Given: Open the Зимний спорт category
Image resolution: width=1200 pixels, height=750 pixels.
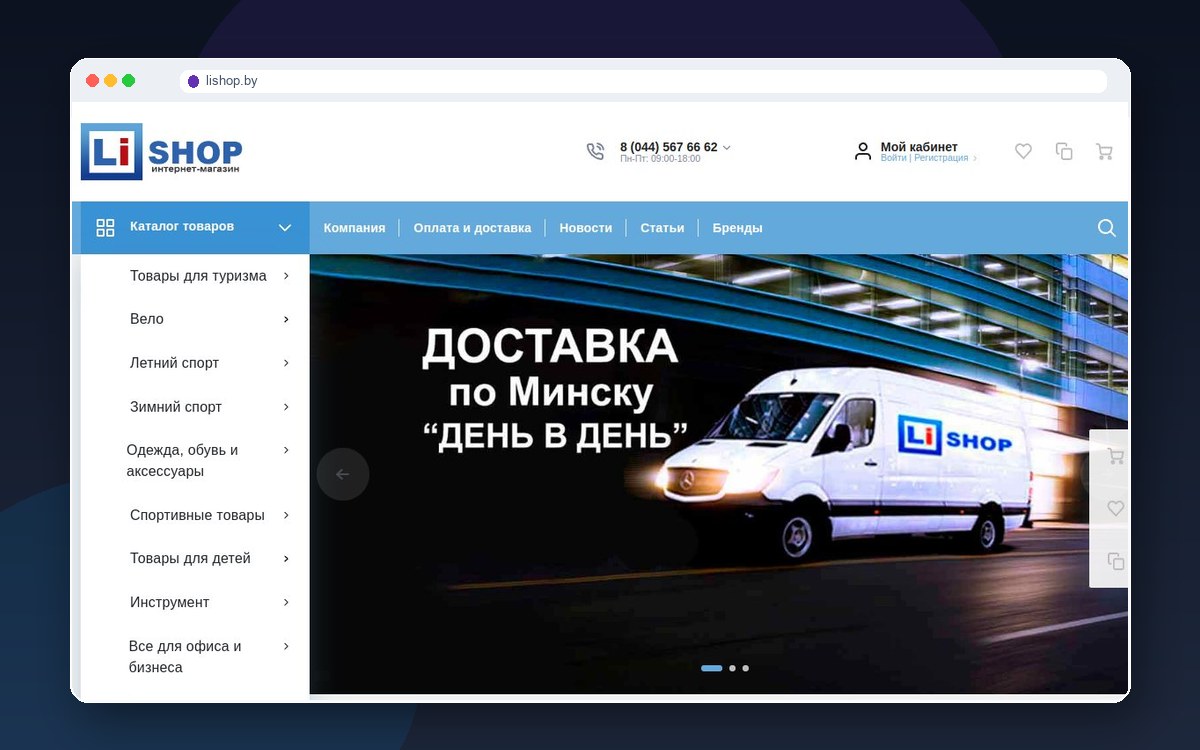Looking at the screenshot, I should [176, 407].
